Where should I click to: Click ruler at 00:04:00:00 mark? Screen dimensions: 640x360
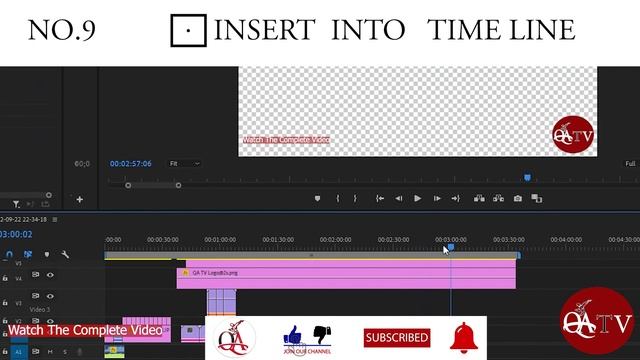tap(566, 240)
